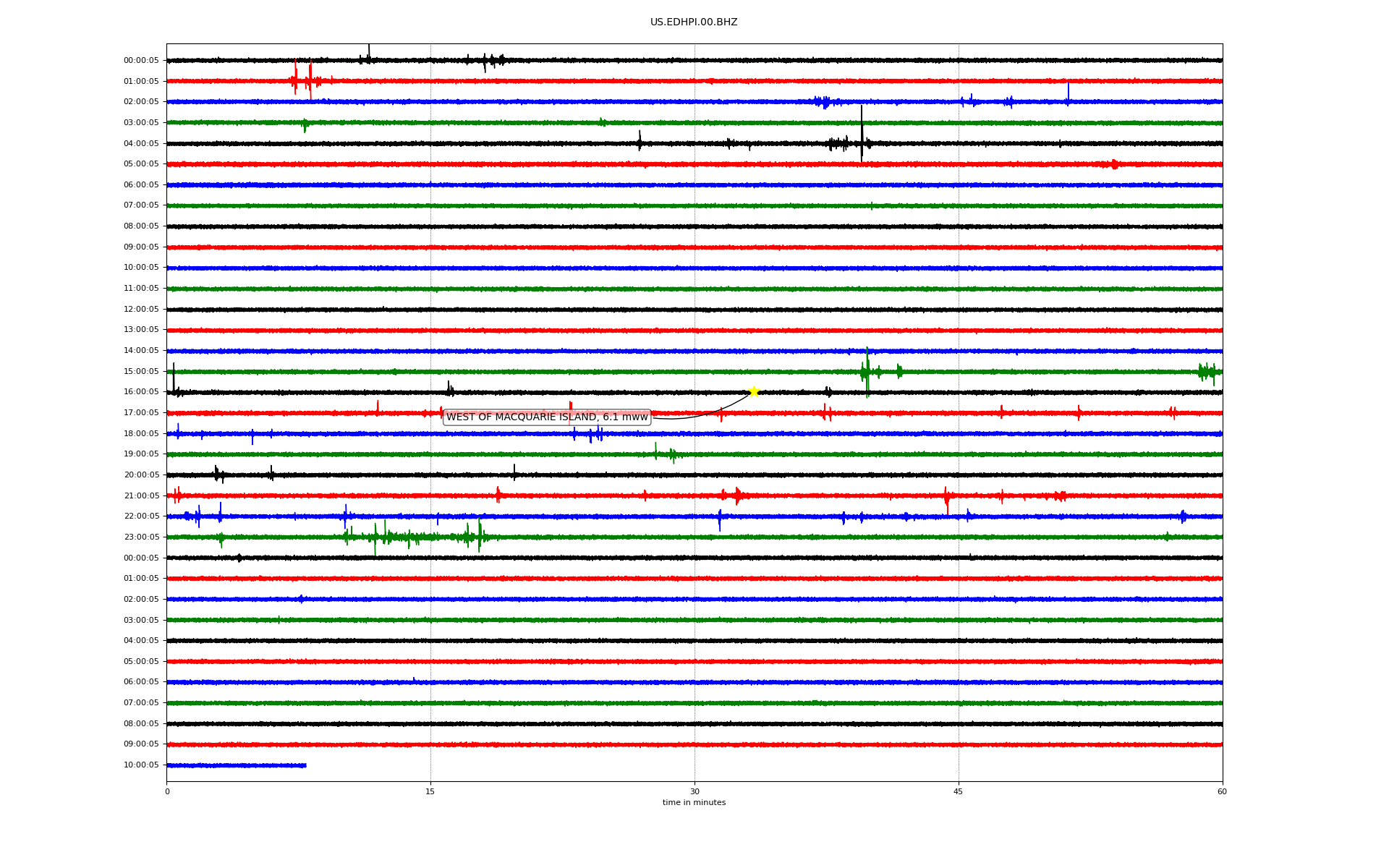
Task: Select the 12:00:05 row time label
Action: [x=141, y=310]
